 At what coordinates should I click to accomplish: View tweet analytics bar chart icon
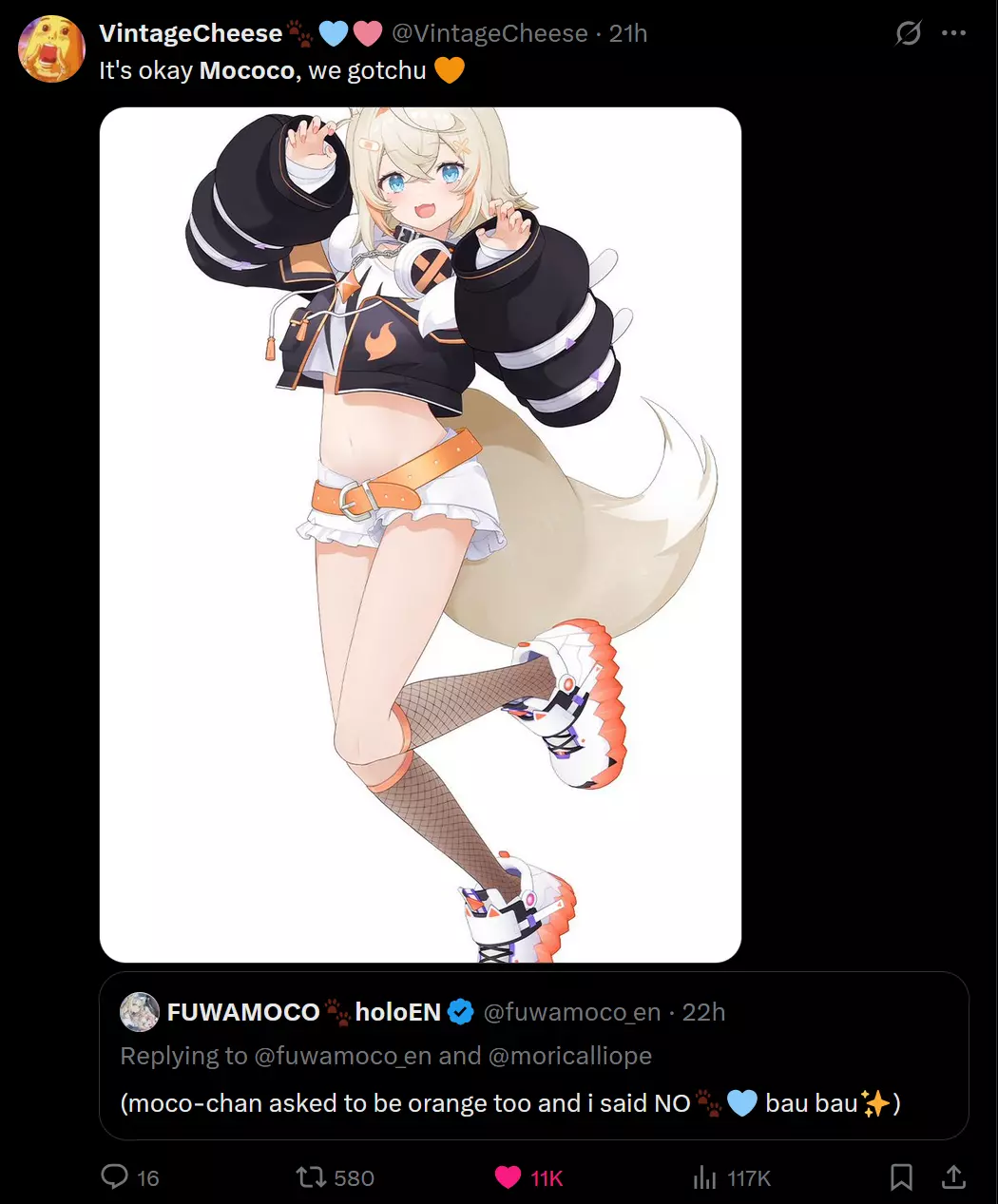[705, 1178]
